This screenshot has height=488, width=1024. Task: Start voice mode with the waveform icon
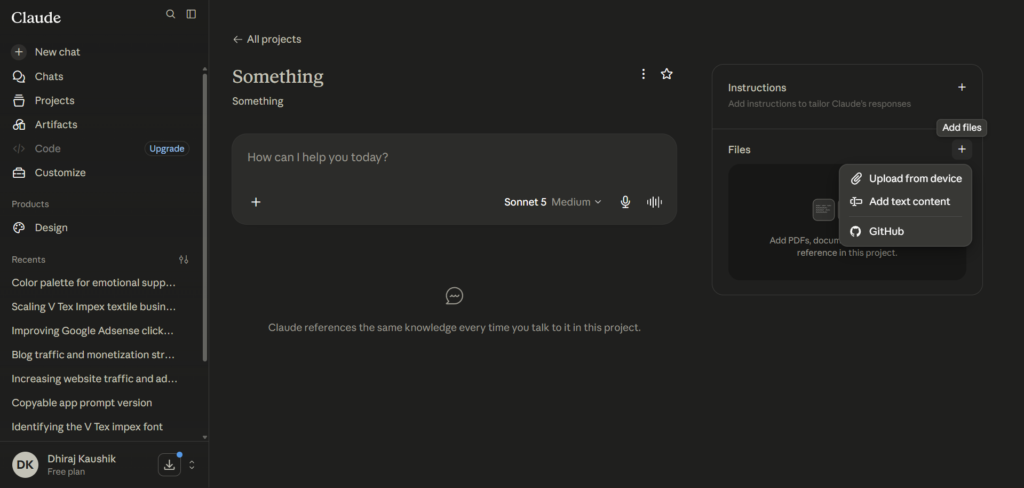(x=654, y=202)
